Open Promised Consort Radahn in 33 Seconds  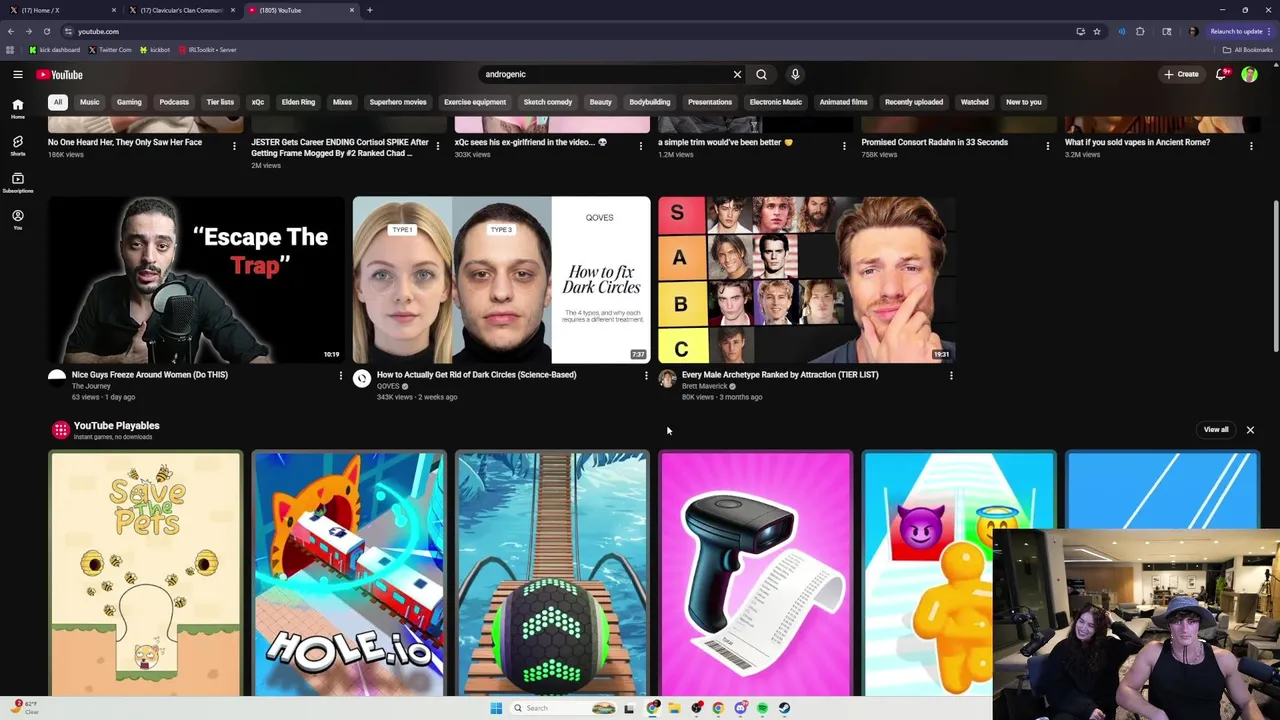pyautogui.click(x=935, y=142)
